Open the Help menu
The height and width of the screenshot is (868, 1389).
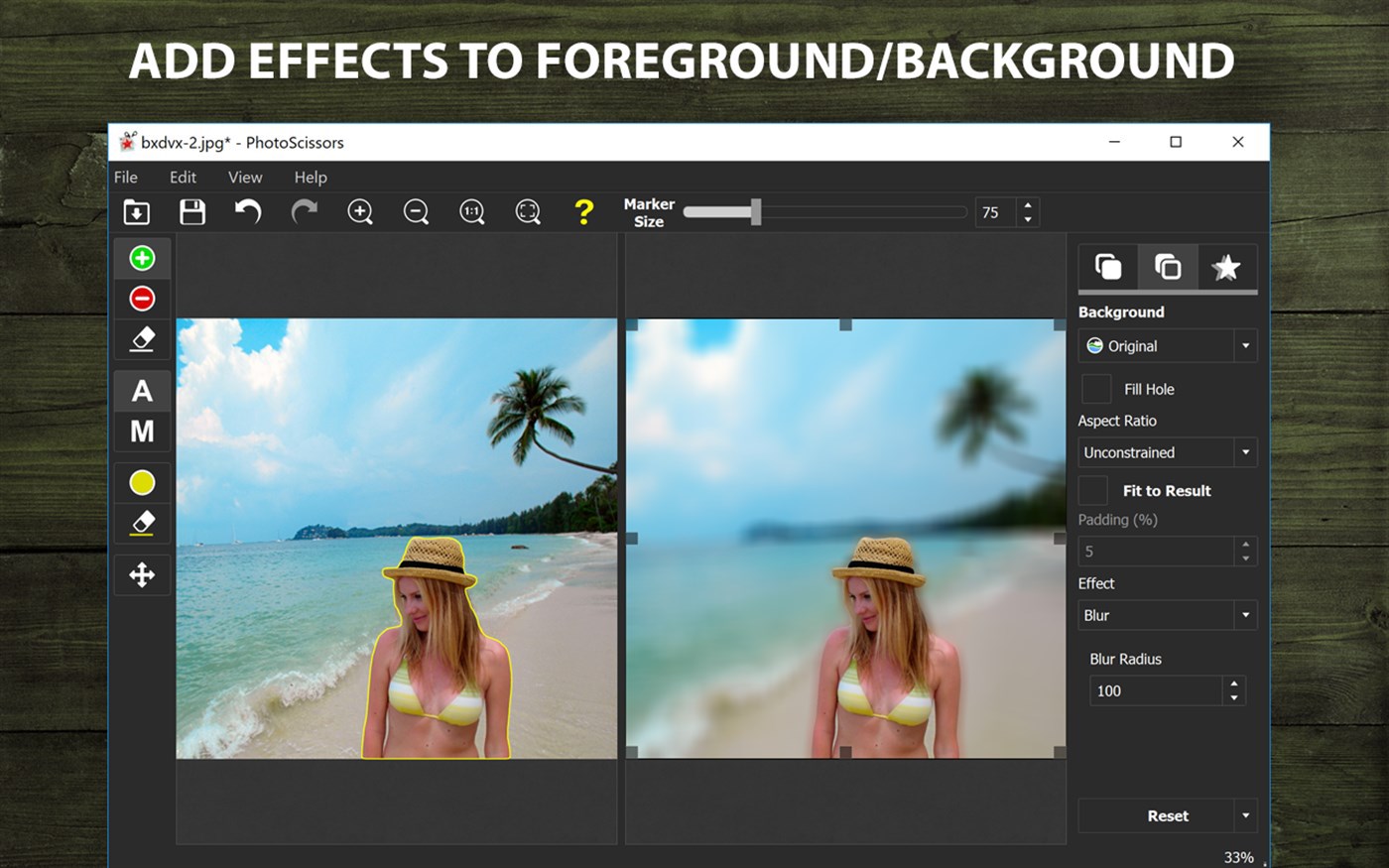tap(311, 177)
